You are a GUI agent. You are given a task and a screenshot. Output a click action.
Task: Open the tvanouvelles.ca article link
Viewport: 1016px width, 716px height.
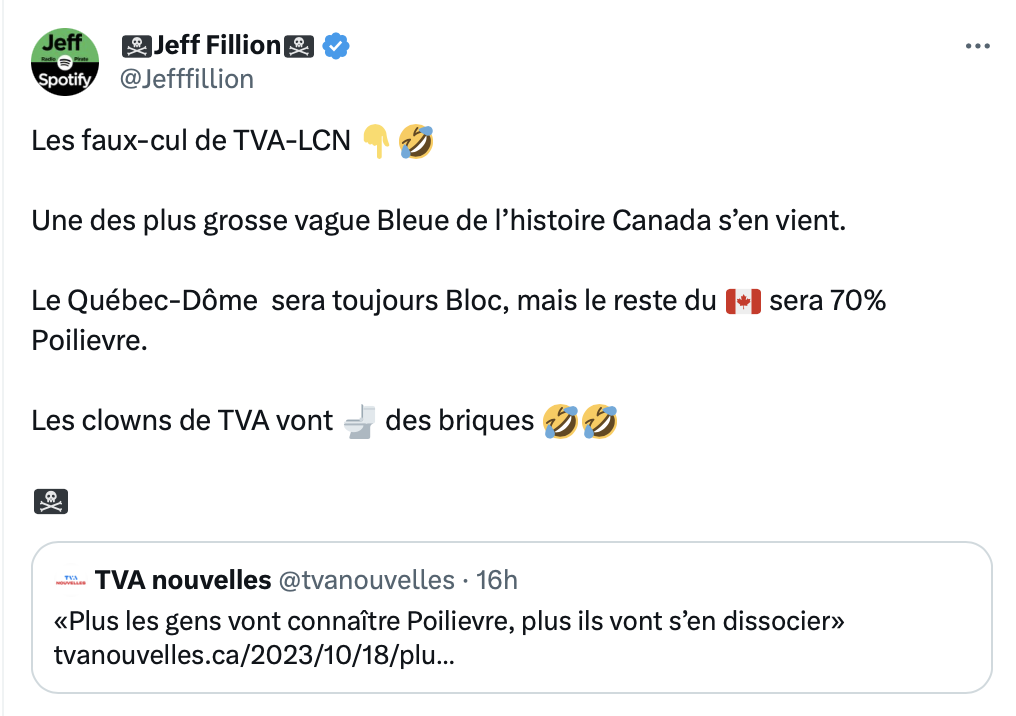(x=254, y=655)
